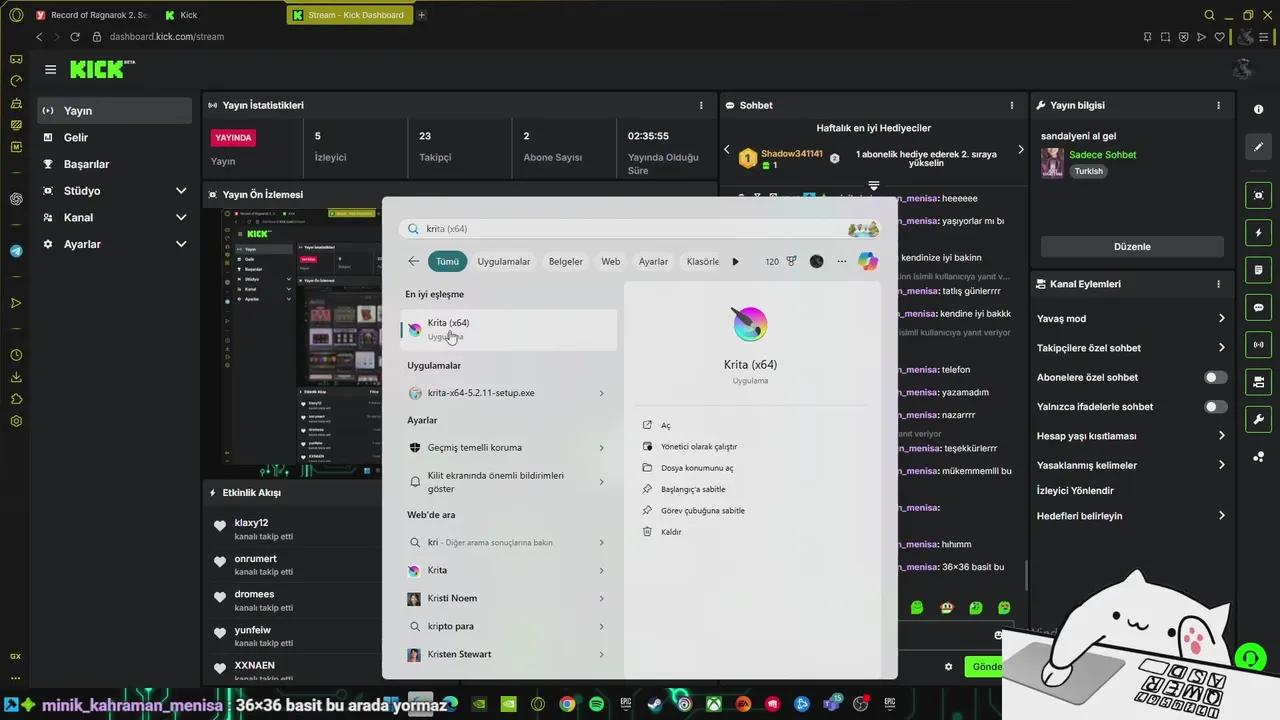Screen dimensions: 1280x720
Task: Toggle Abonelere özel sohbet
Action: coord(1215,378)
